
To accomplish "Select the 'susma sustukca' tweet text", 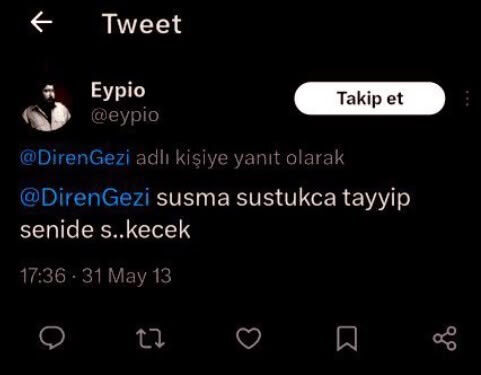I will [246, 197].
